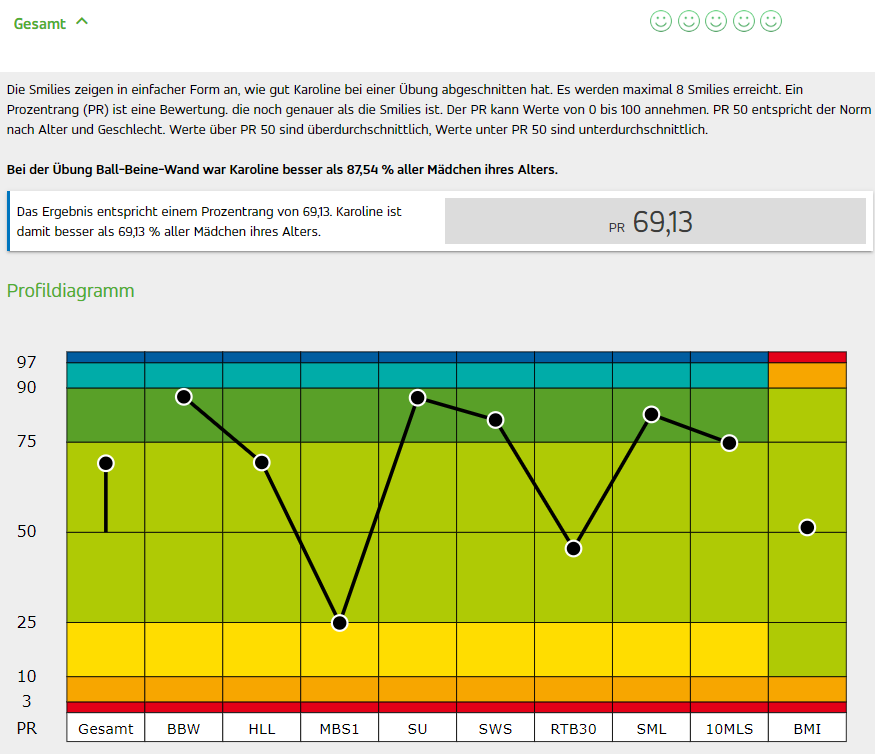
Task: Click the RTB30 data point marker
Action: tap(574, 548)
